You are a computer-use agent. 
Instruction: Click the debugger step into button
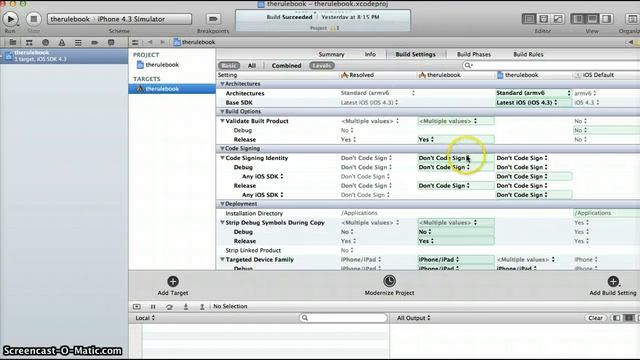click(x=186, y=307)
